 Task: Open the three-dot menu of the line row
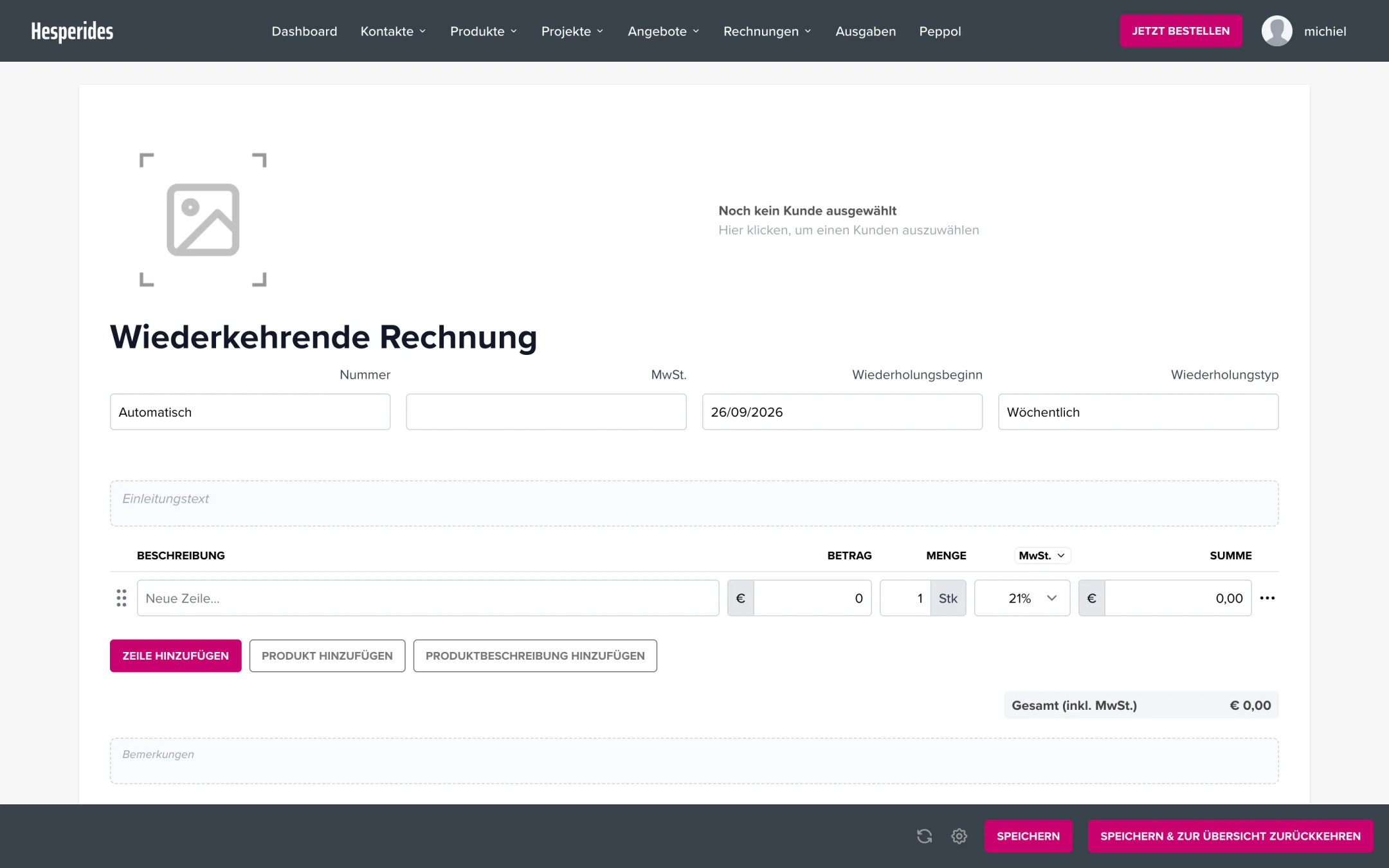click(x=1267, y=598)
